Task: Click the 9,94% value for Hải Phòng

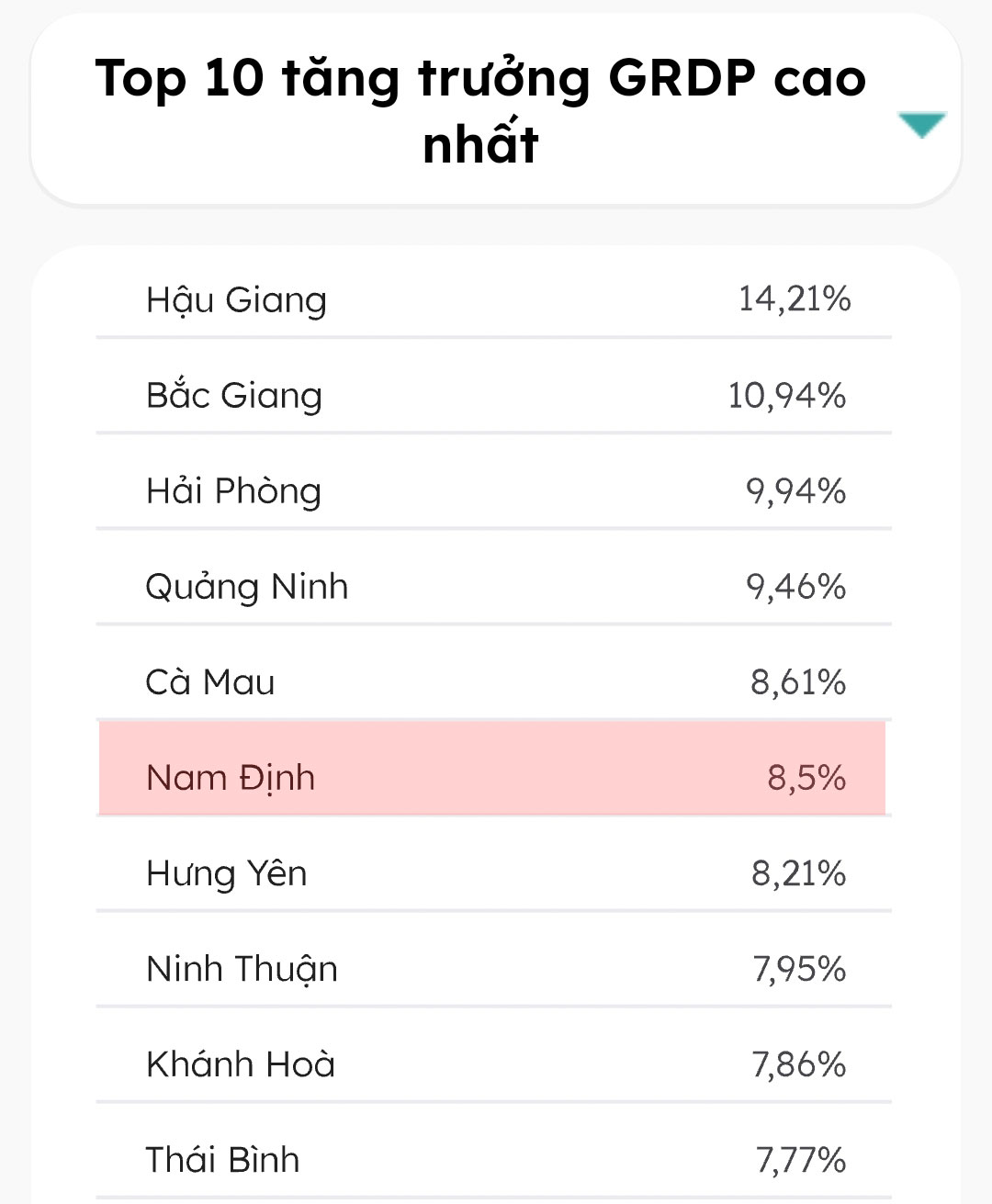Action: 795,491
